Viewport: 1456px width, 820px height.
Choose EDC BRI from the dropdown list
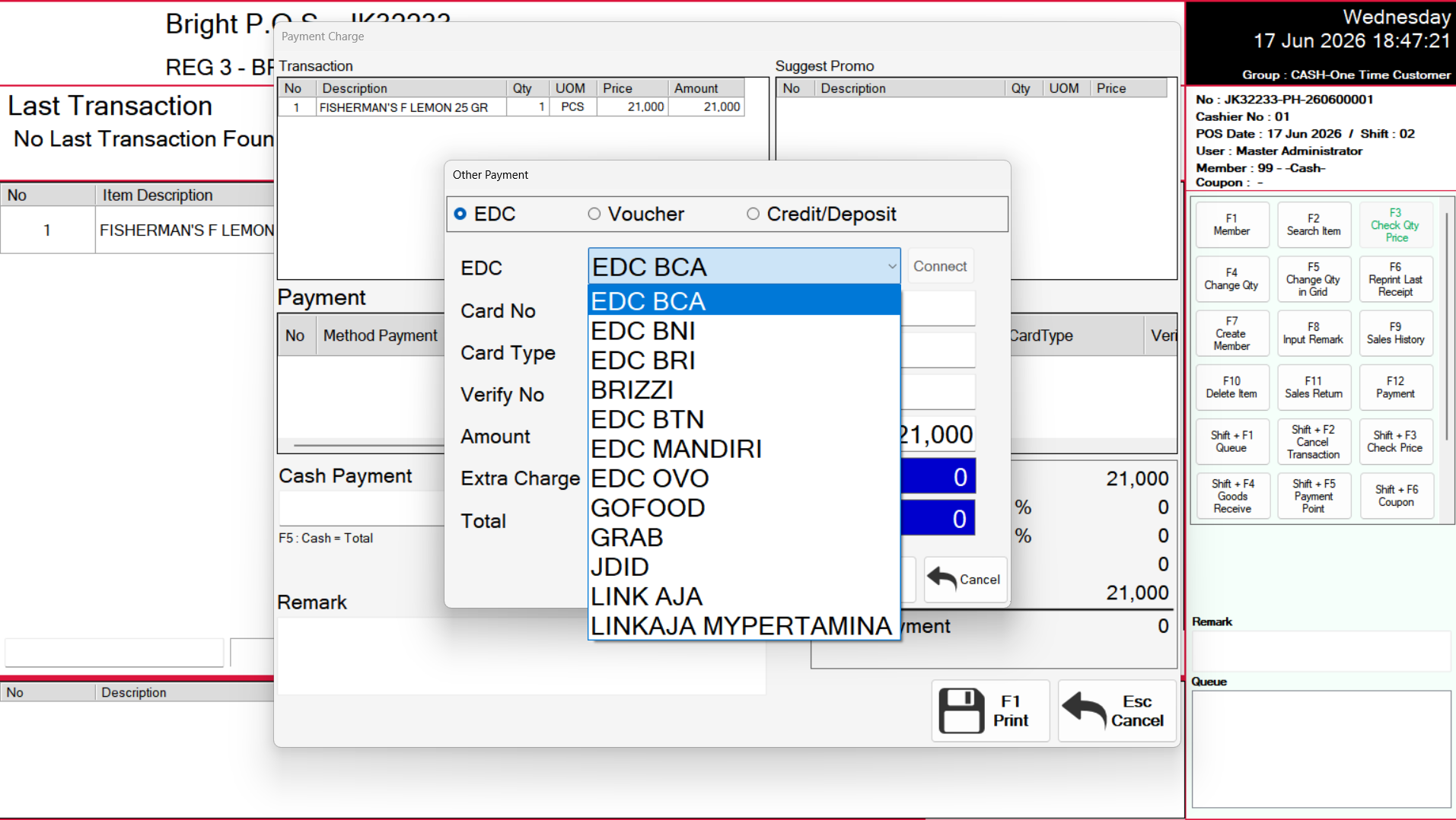tap(744, 361)
